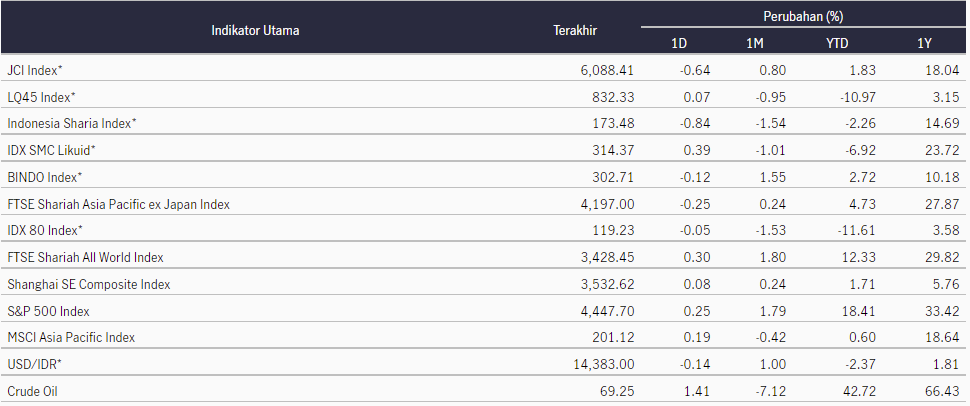Click the IDX SMC Likuid* label
The image size is (970, 406).
click(51, 150)
